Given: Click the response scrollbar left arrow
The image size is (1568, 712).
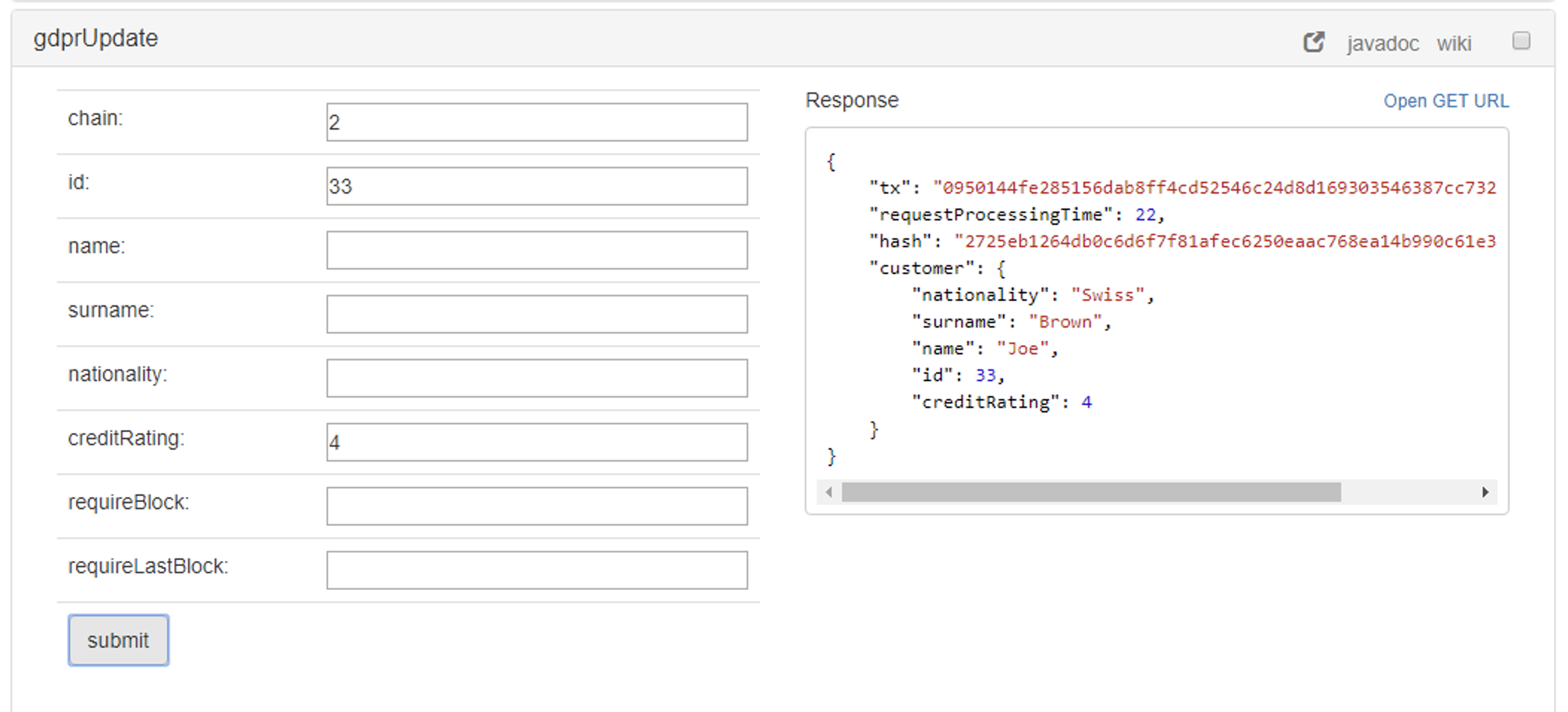Looking at the screenshot, I should point(829,492).
